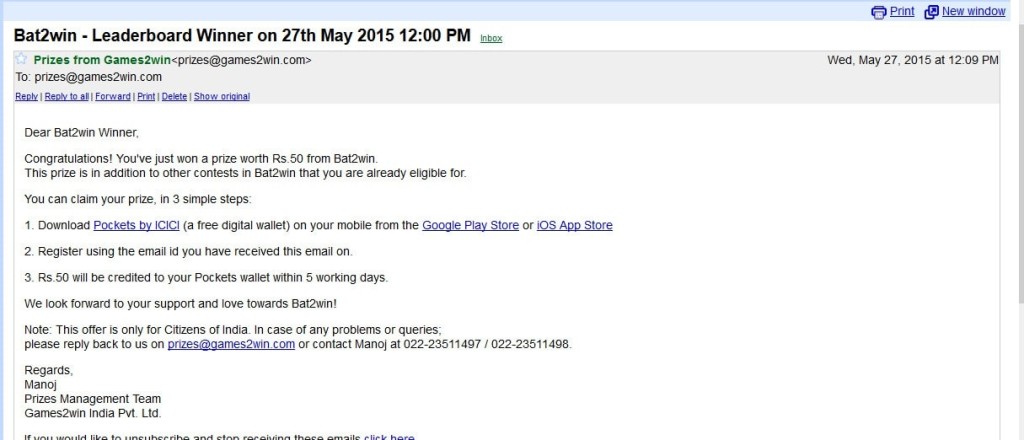Open the Print link at top right

pyautogui.click(x=902, y=11)
